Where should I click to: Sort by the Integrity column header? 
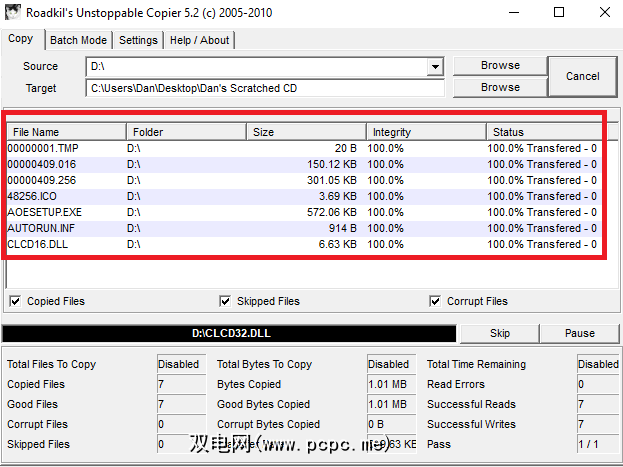[x=427, y=132]
